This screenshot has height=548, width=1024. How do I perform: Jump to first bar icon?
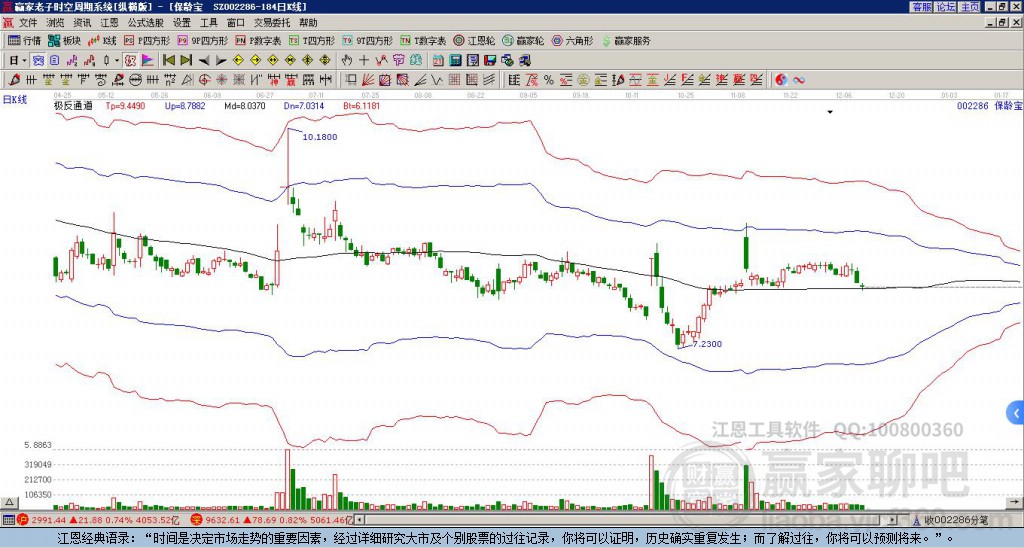pos(168,60)
